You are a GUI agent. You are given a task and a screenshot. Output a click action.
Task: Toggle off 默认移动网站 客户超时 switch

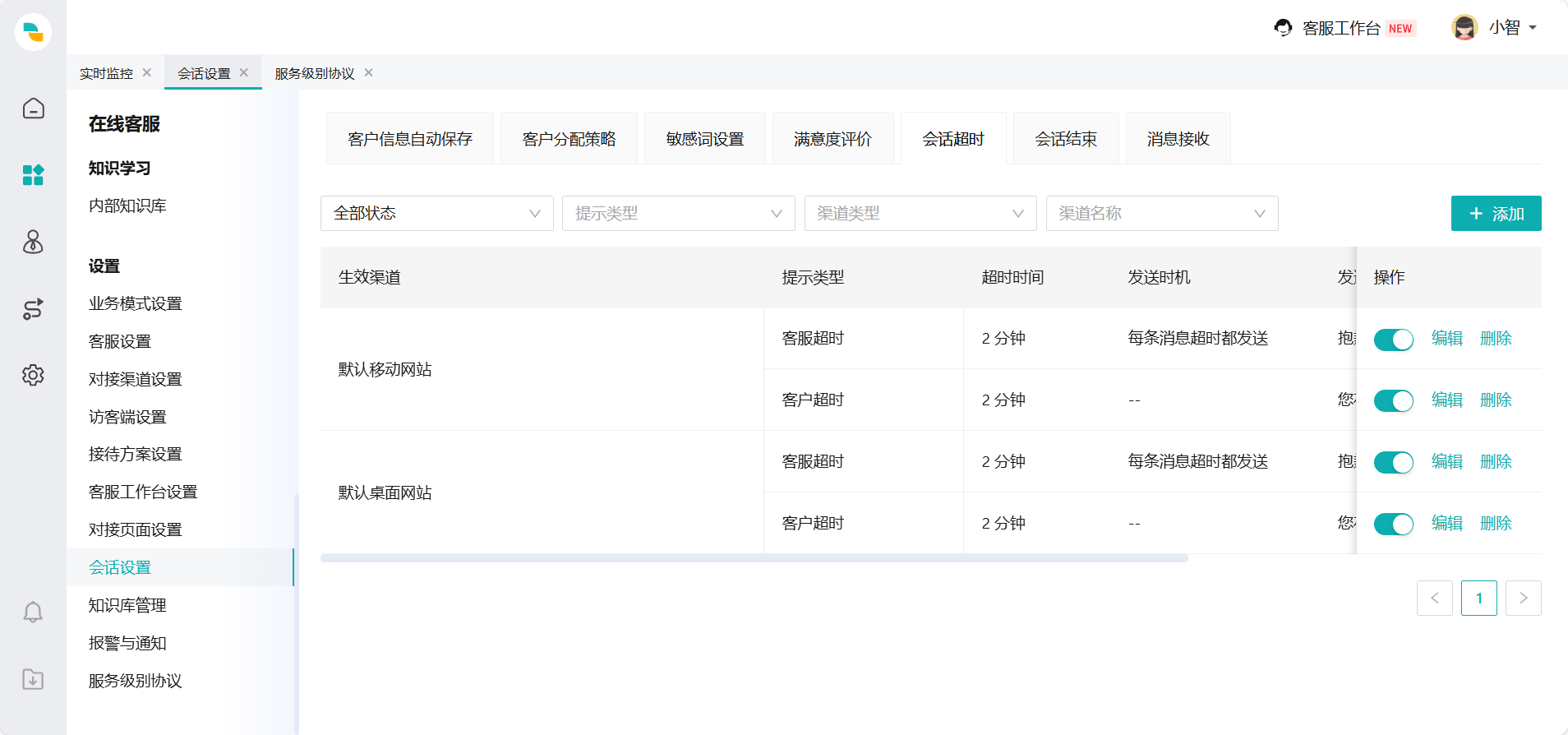(x=1393, y=400)
